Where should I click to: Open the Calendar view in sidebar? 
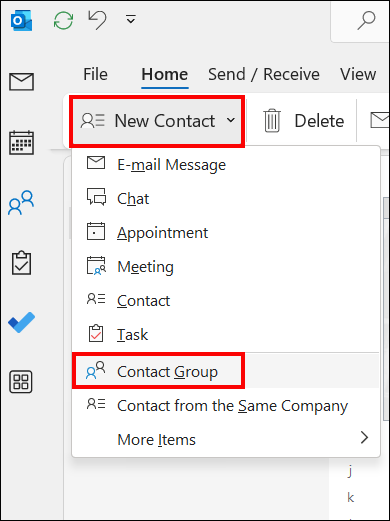pos(21,143)
